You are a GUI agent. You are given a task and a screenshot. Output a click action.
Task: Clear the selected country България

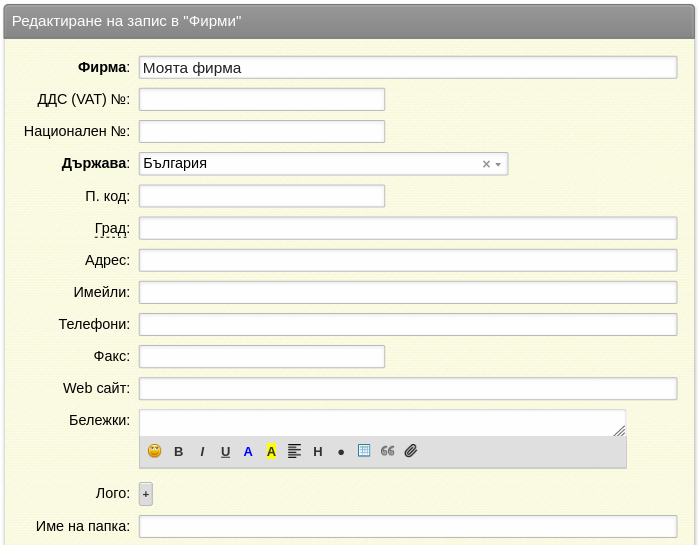486,164
